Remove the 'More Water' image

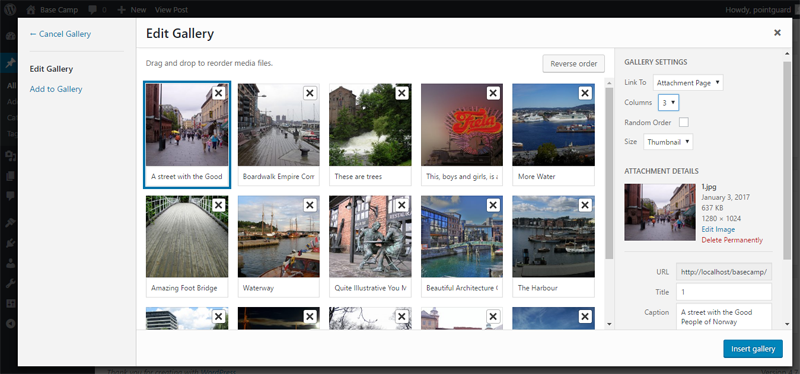[585, 93]
